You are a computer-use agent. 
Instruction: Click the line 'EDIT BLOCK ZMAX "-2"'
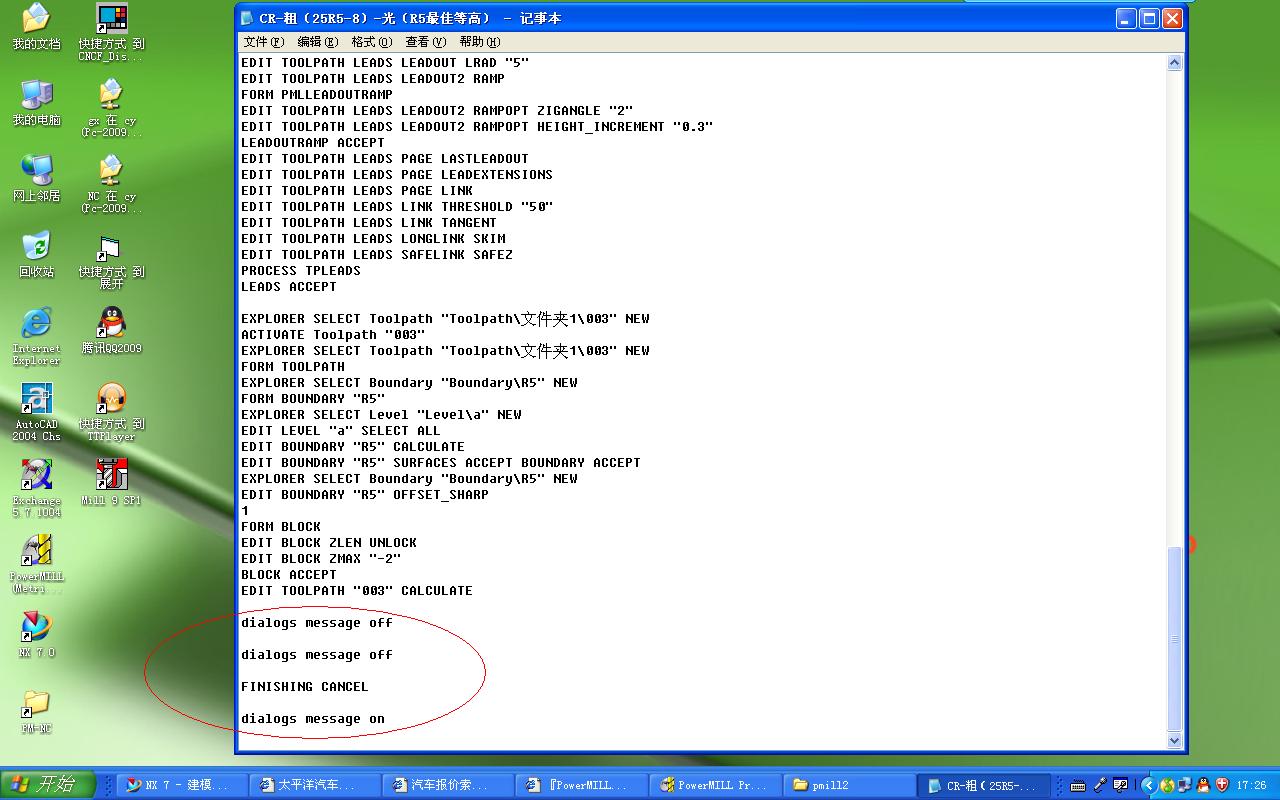click(321, 559)
